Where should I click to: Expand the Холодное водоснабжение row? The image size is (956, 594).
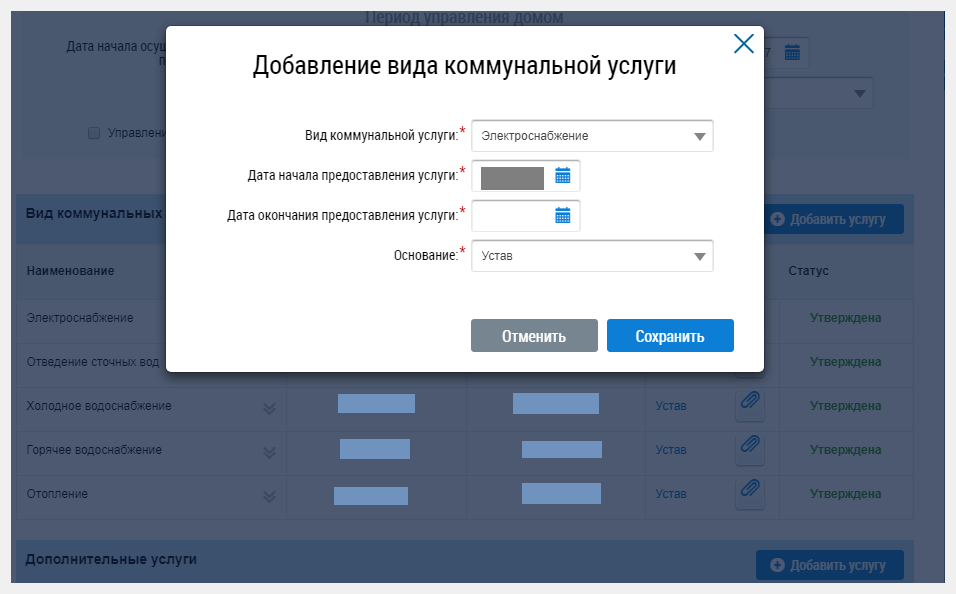pyautogui.click(x=267, y=408)
